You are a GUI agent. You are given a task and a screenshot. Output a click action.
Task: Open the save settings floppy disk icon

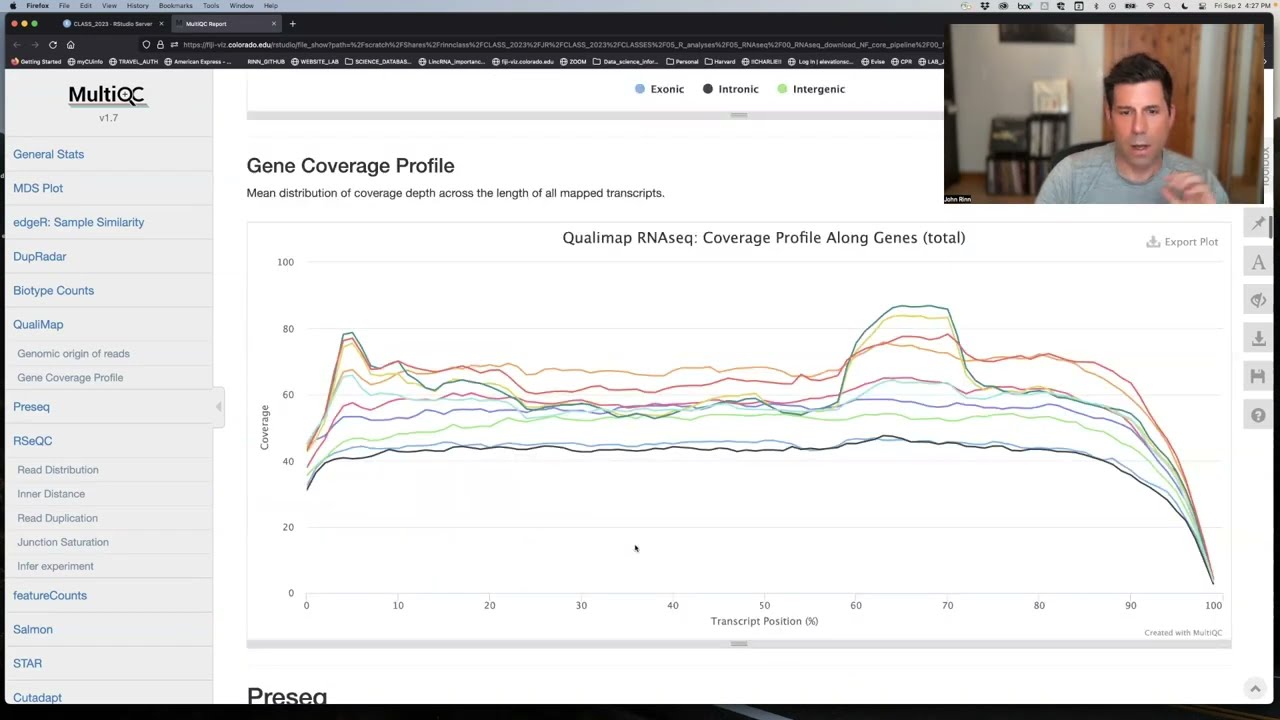click(x=1258, y=377)
